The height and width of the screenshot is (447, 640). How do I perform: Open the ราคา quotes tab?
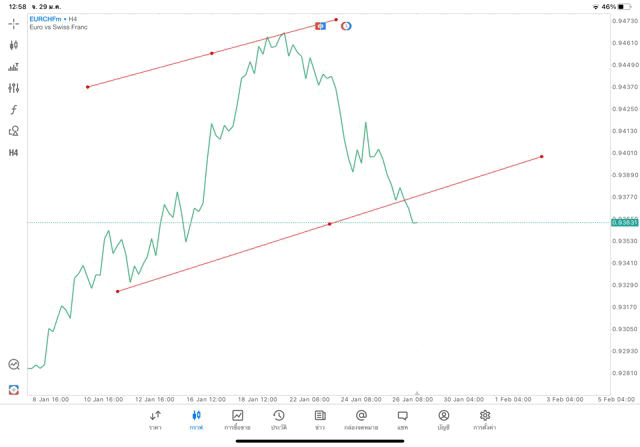(x=155, y=419)
